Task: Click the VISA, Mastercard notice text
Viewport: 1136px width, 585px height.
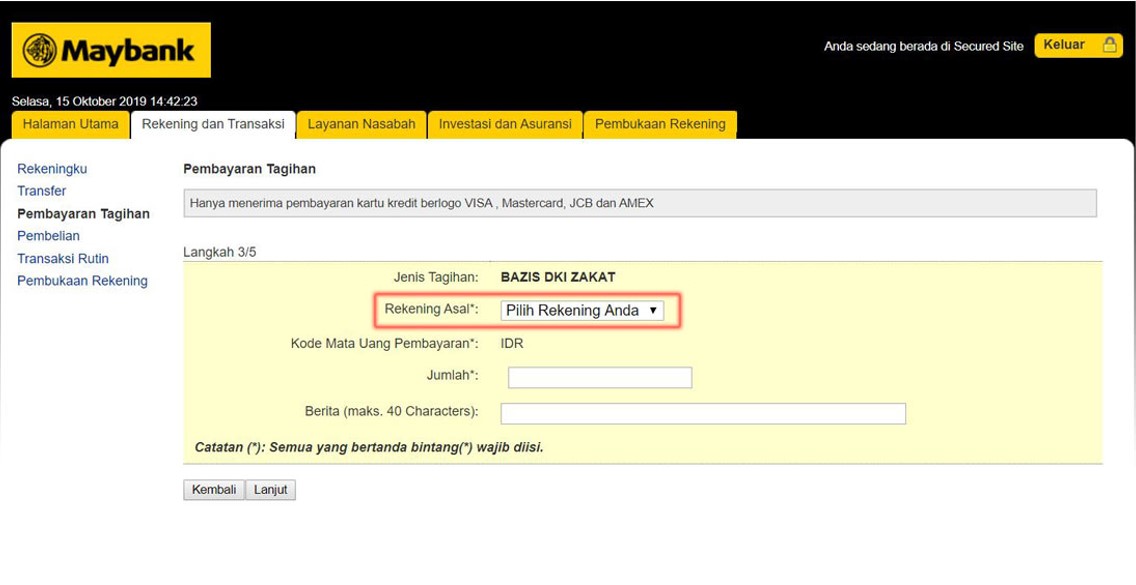Action: pyautogui.click(x=422, y=204)
